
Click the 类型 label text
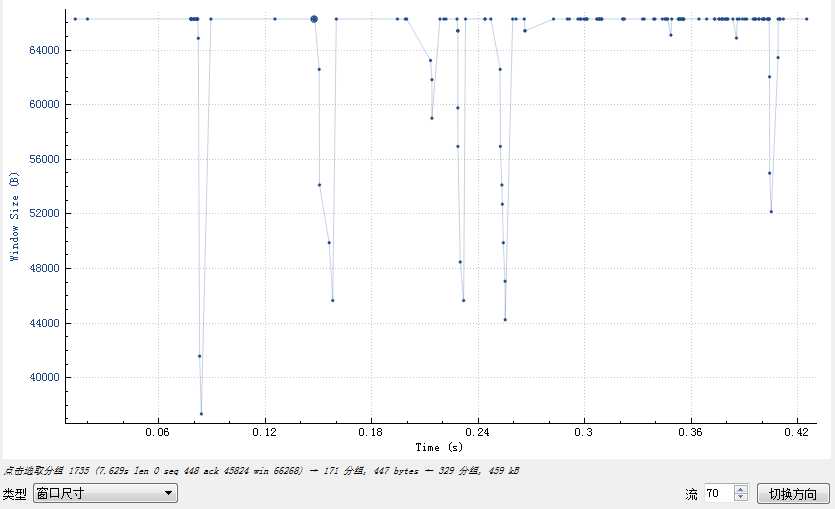tap(14, 494)
